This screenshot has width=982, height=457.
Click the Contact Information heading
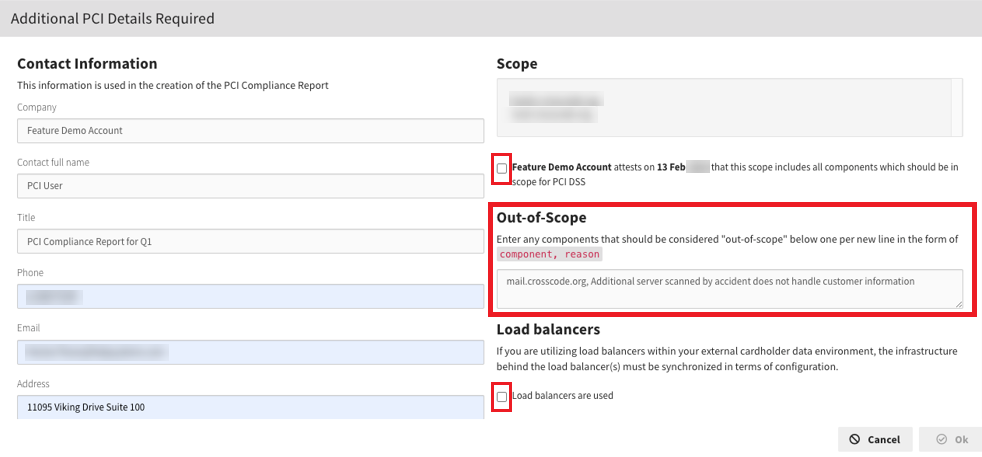pyautogui.click(x=87, y=64)
